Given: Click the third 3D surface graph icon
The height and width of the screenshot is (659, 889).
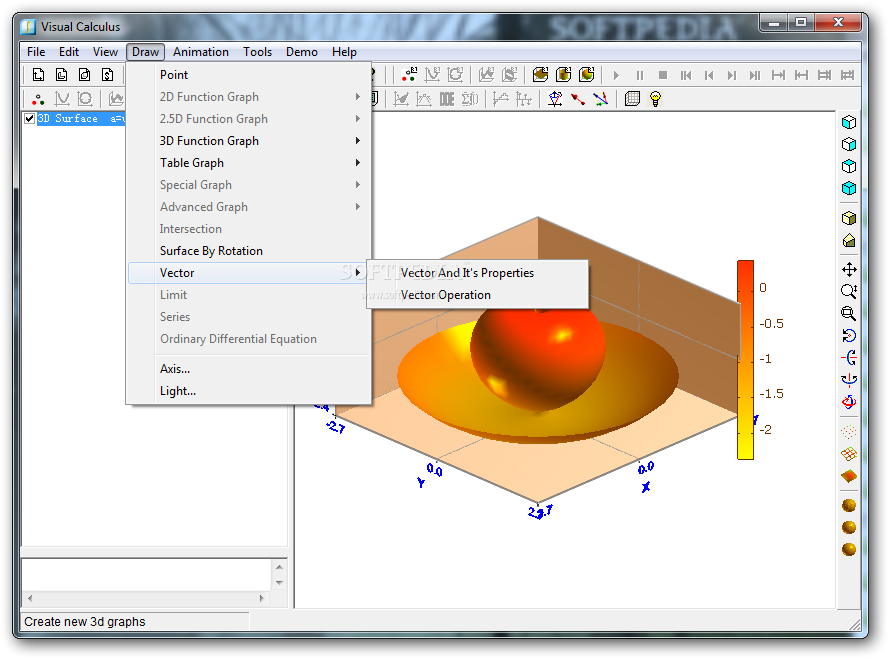Looking at the screenshot, I should click(x=587, y=75).
